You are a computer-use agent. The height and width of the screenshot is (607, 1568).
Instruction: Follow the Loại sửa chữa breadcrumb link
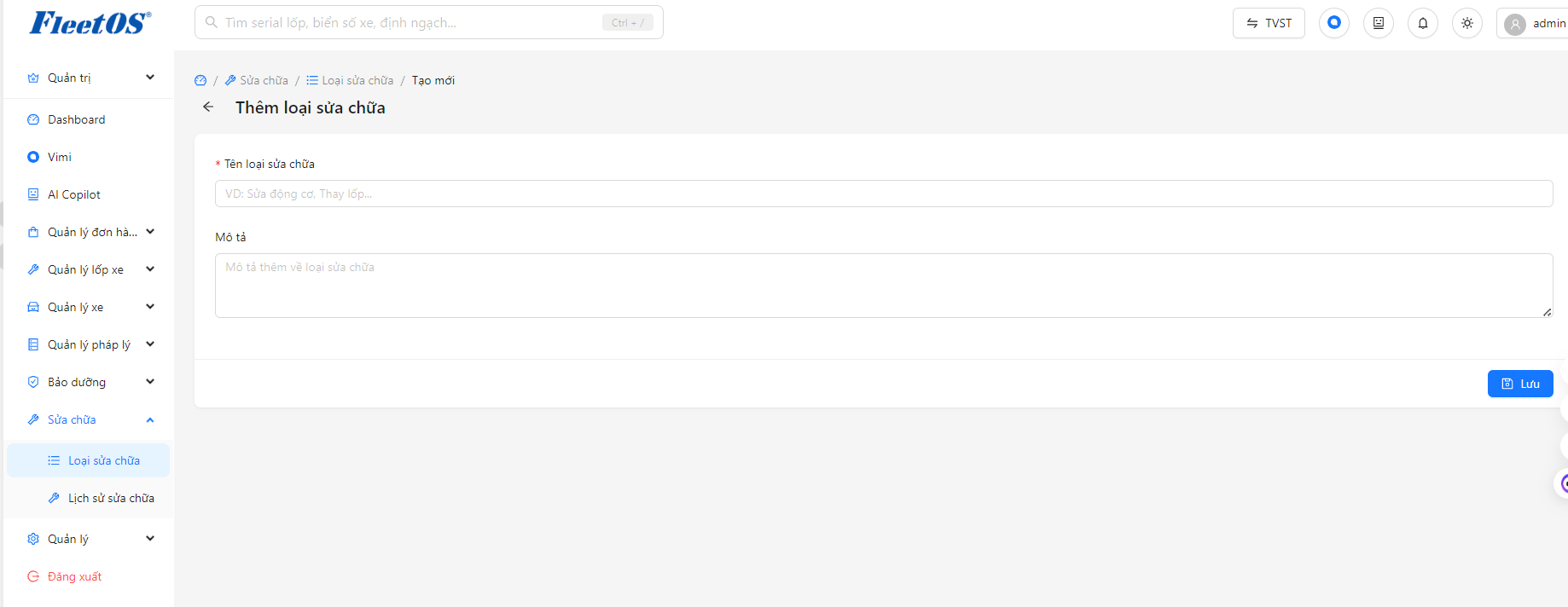350,80
